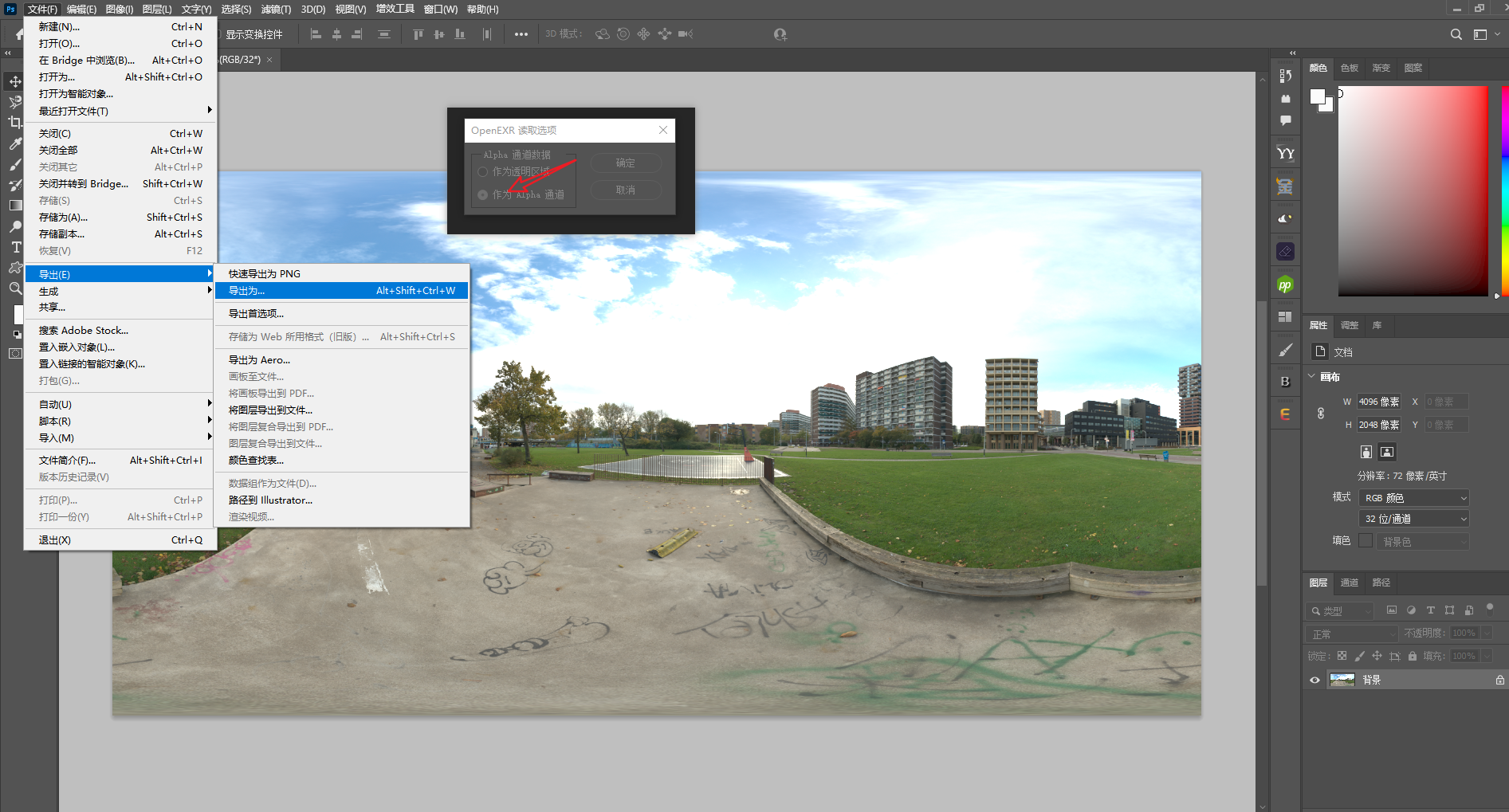Click 确定 in OpenEXR dialog
The width and height of the screenshot is (1509, 812).
click(x=626, y=163)
